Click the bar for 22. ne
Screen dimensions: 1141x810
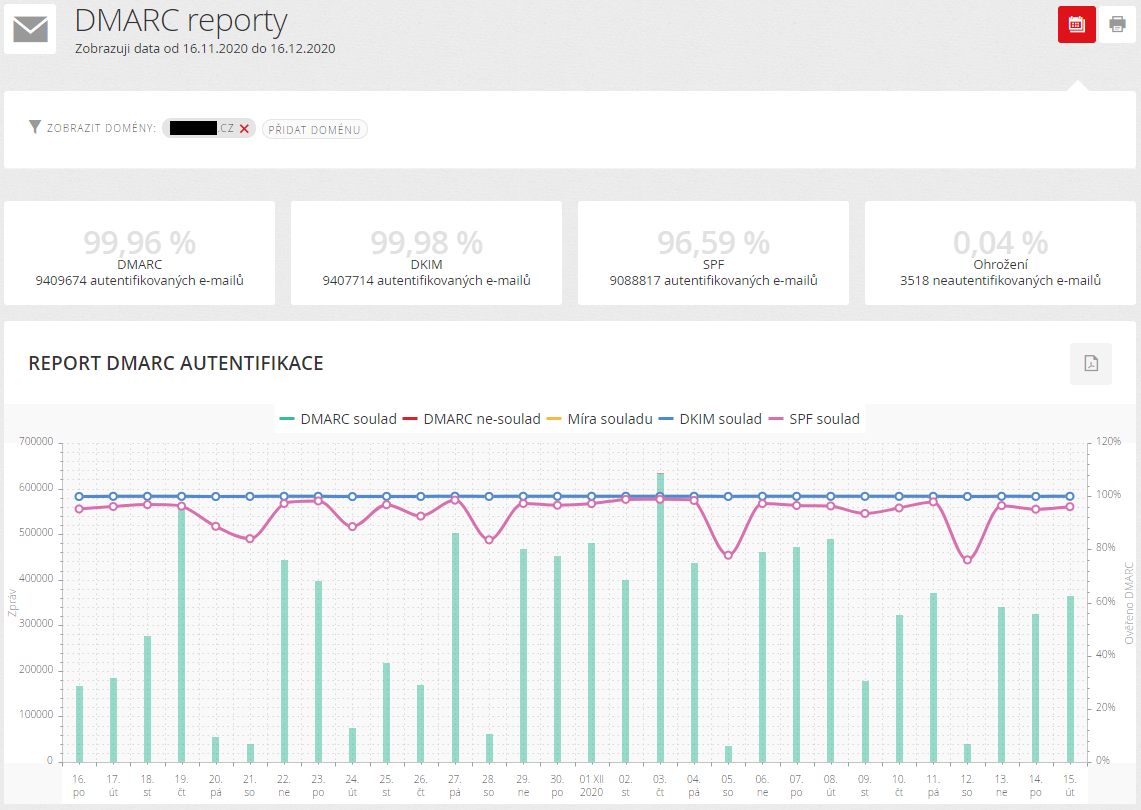[284, 661]
